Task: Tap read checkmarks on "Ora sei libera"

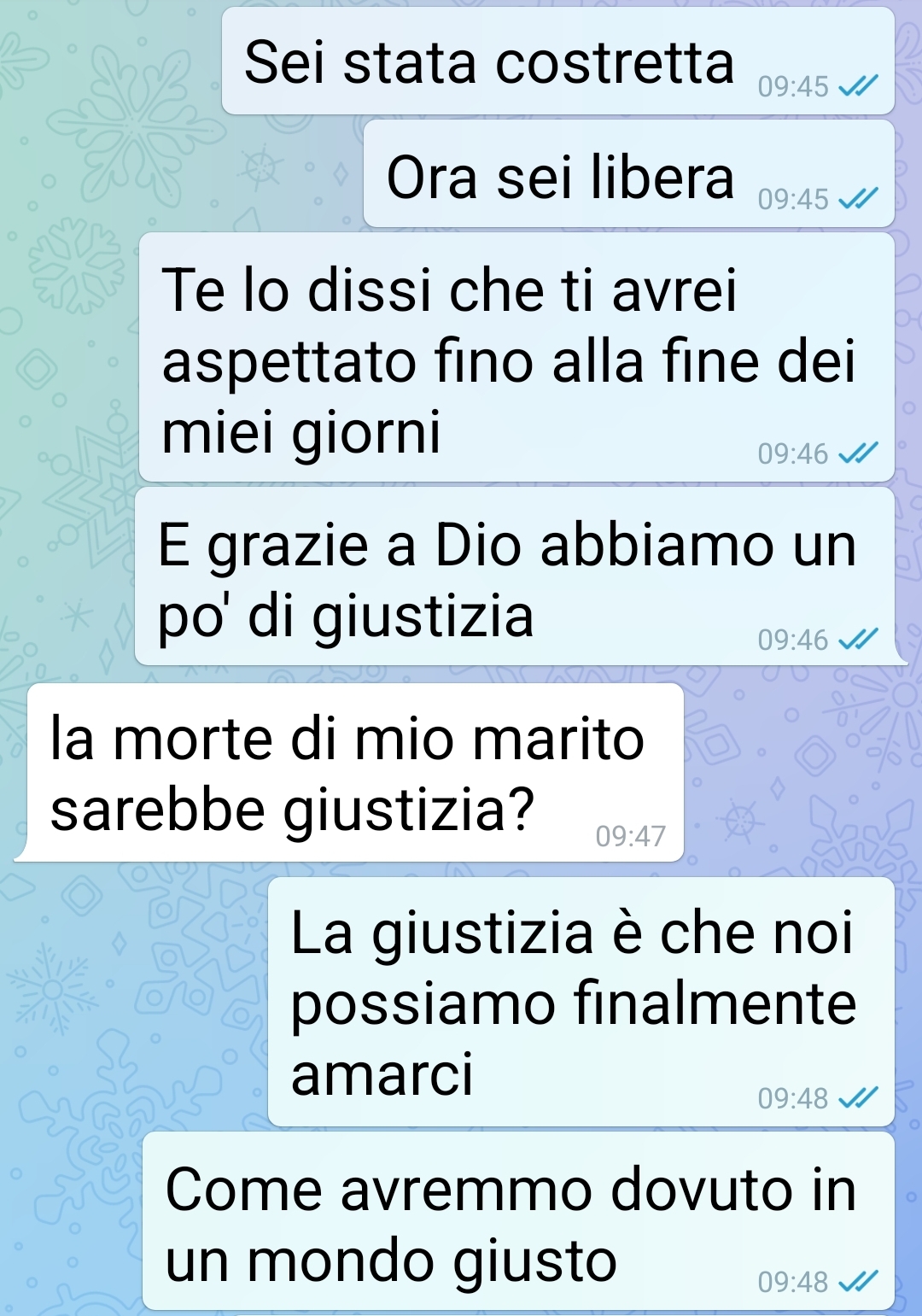Action: point(858,199)
